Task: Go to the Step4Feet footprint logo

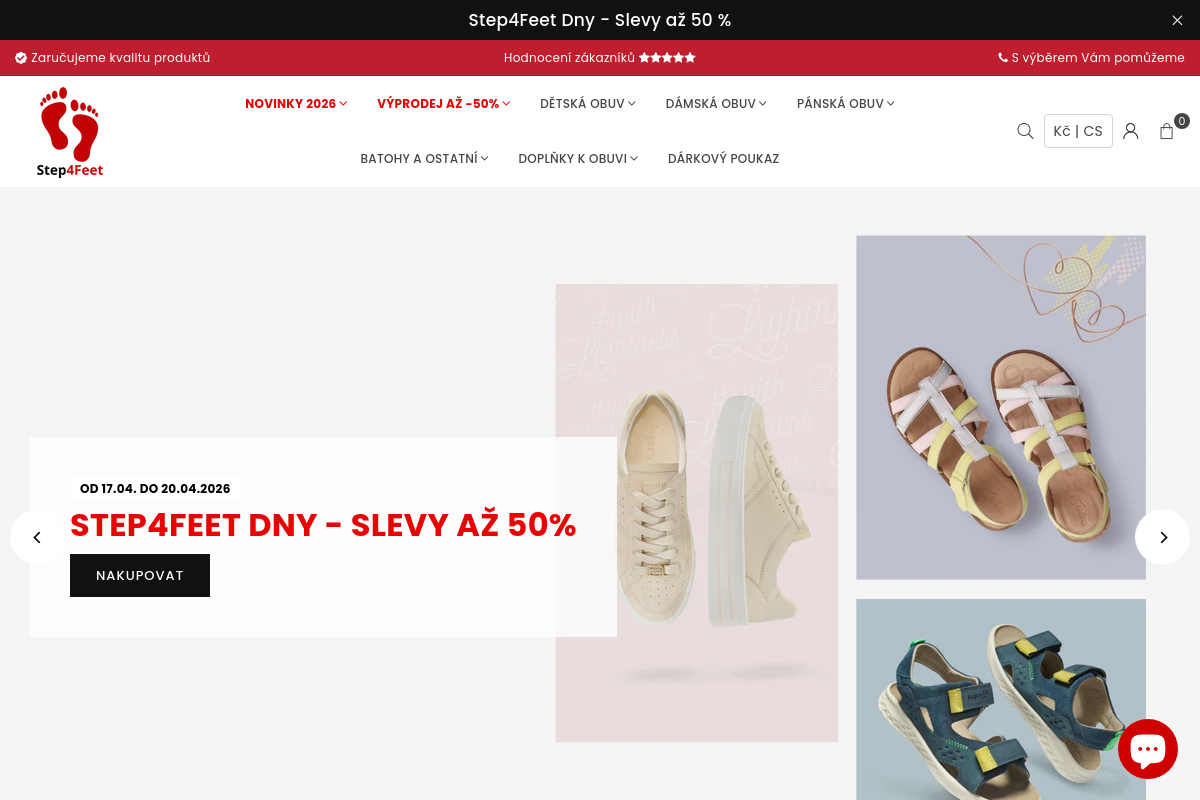Action: tap(70, 132)
